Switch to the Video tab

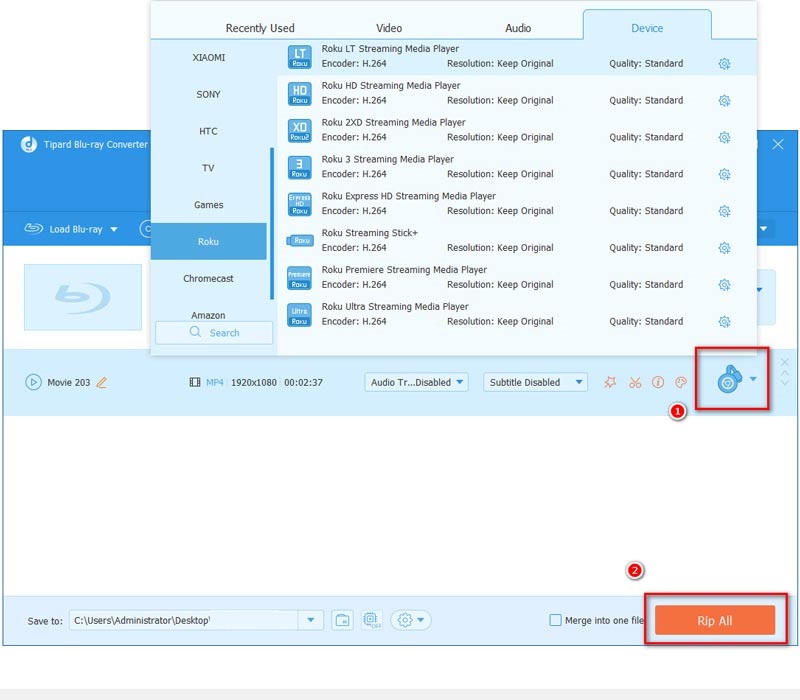tap(389, 28)
